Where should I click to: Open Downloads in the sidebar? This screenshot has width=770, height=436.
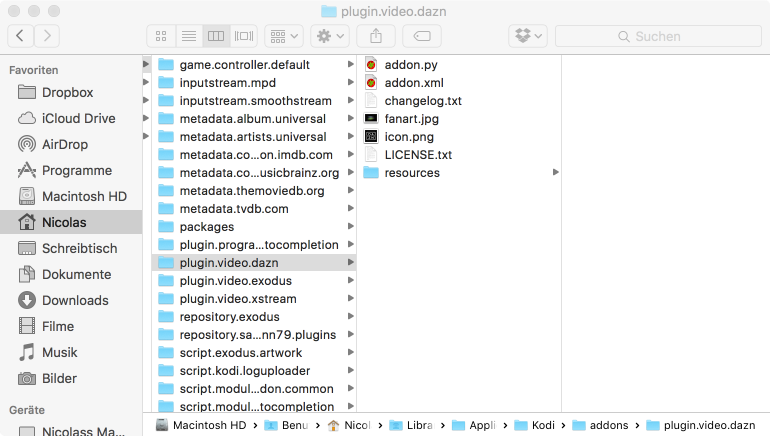click(71, 300)
